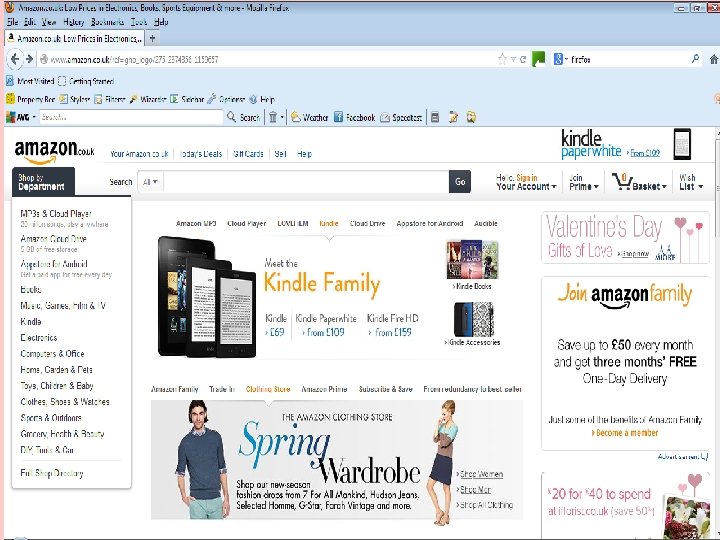Viewport: 720px width, 540px height.
Task: Click the Sign in link
Action: point(527,177)
